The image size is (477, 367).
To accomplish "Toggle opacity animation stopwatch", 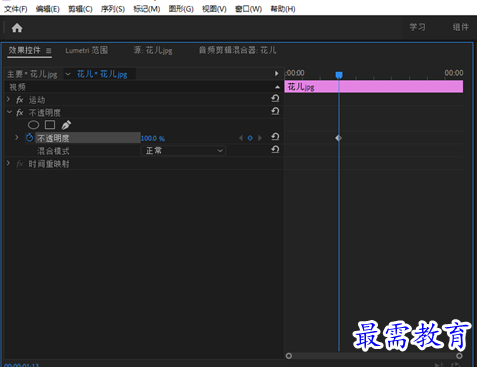I will (30, 137).
